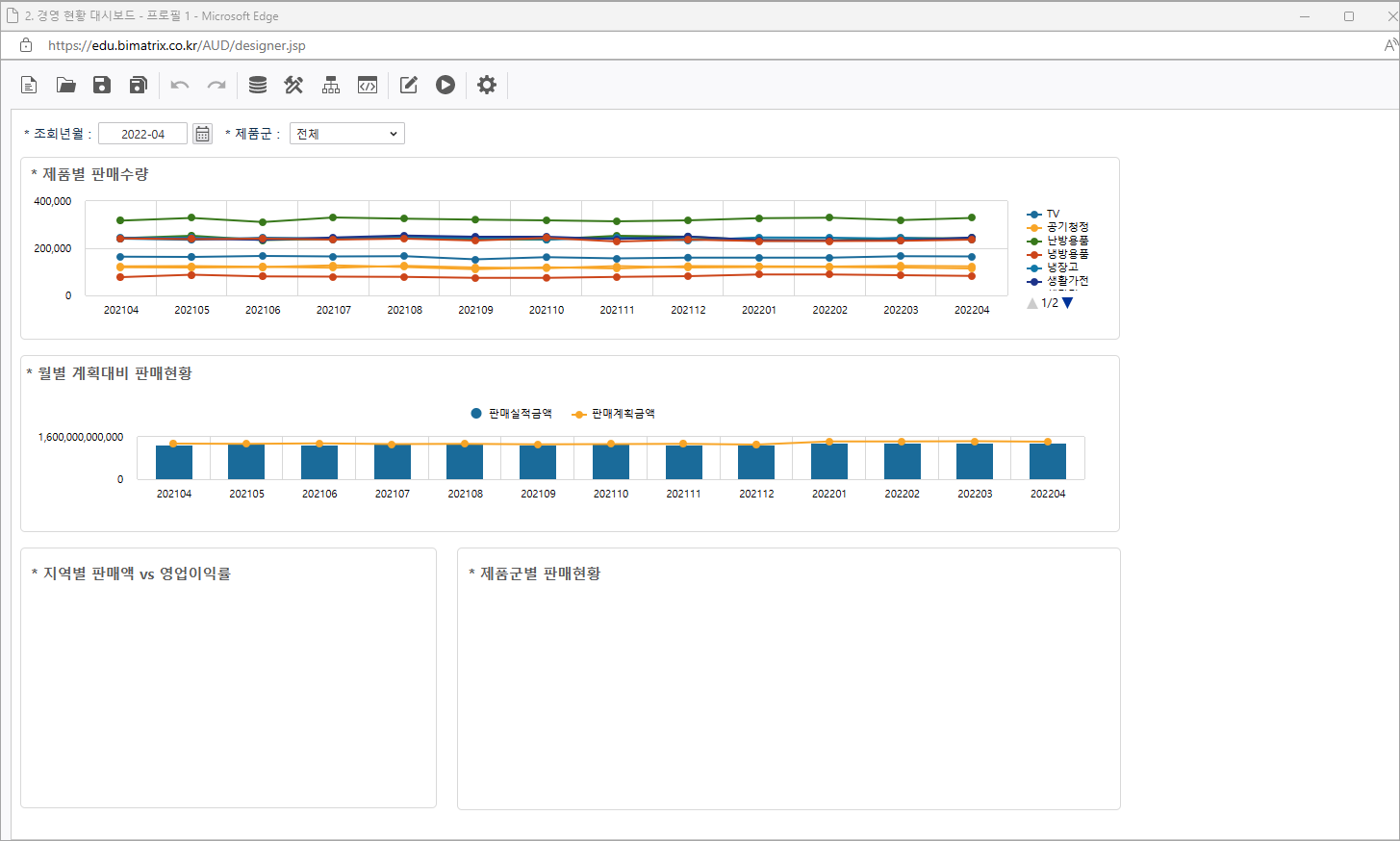Open the database data source manager
Screen dimensions: 1400x841
[x=258, y=85]
